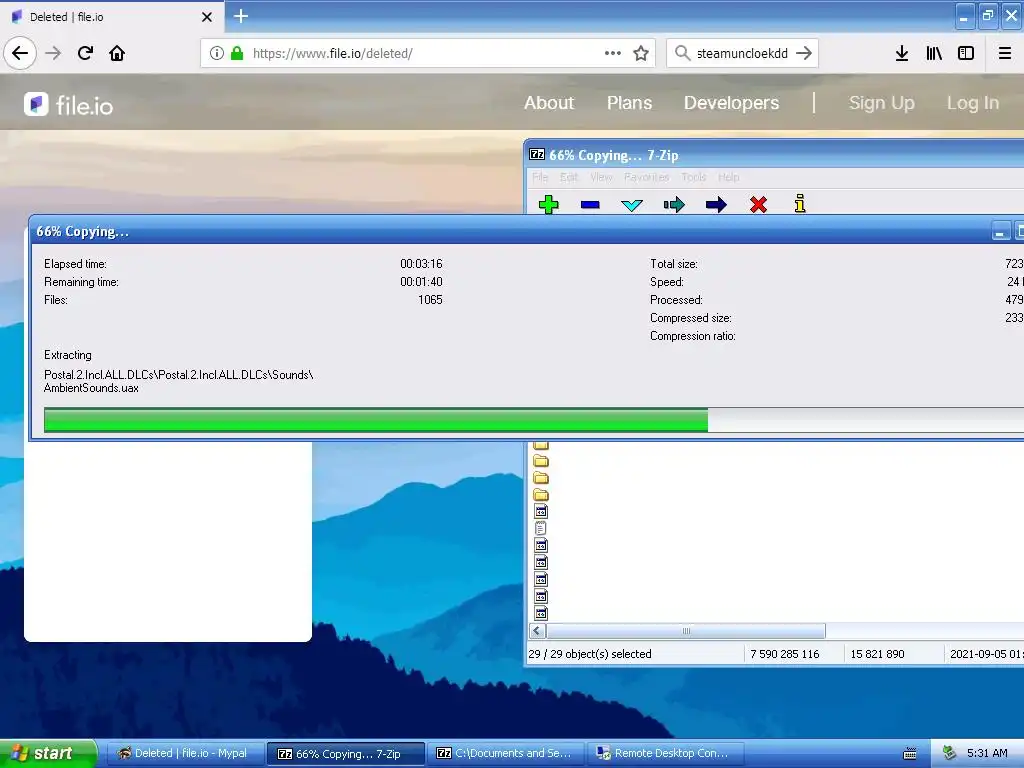This screenshot has width=1024, height=768.
Task: Go back with the browser back arrow
Action: click(x=20, y=53)
